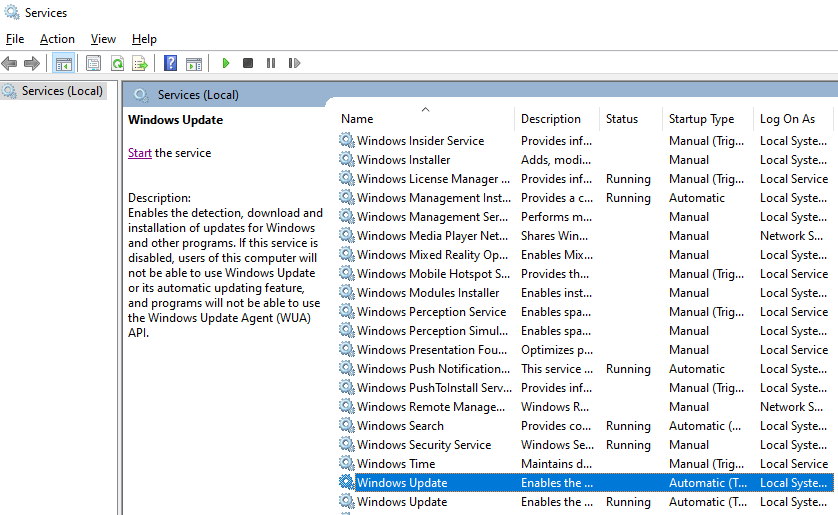Sort by the Status column header
Viewport: 838px width, 515px height.
point(622,119)
